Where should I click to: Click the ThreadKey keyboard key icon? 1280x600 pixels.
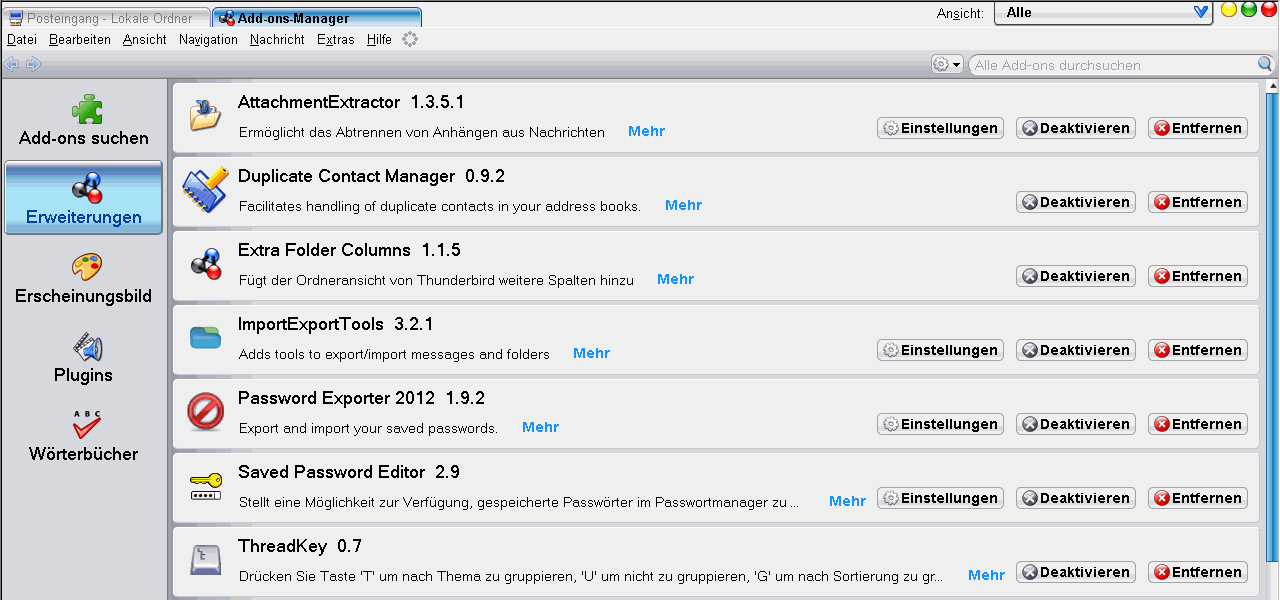204,560
